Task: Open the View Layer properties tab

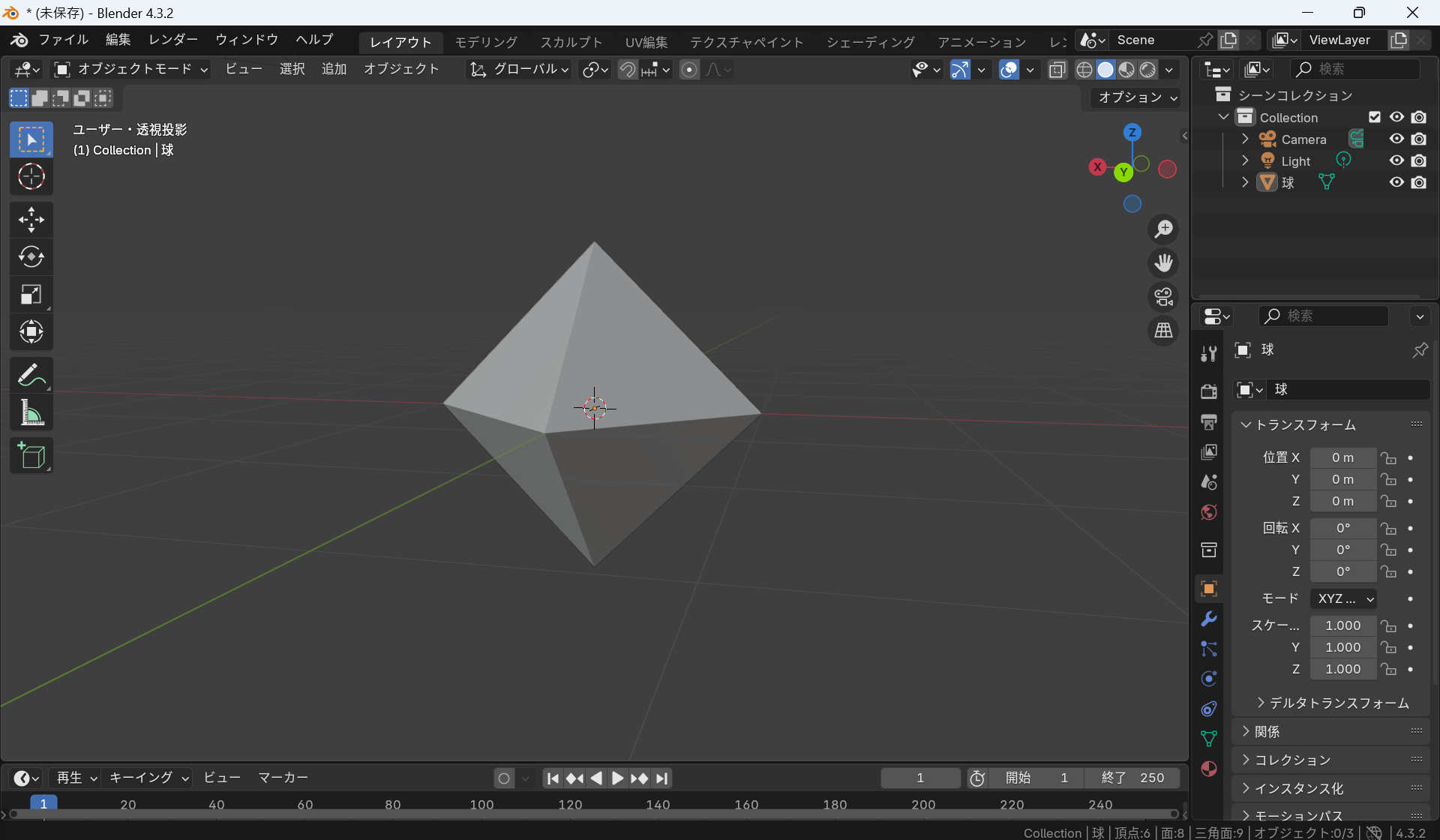Action: point(1208,451)
